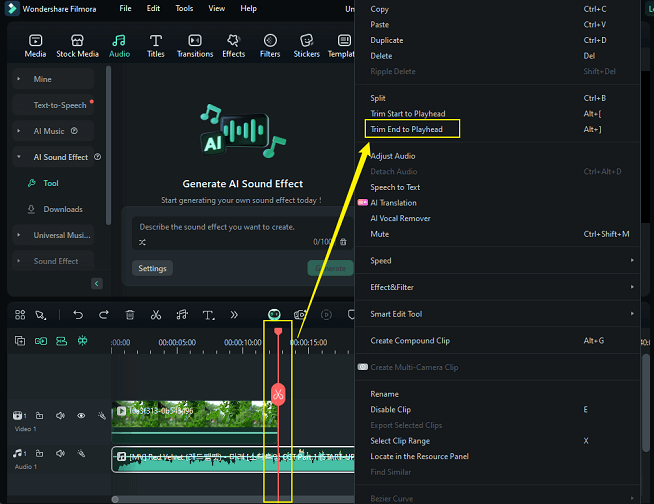
Task: Open the Filters tab
Action: point(270,46)
